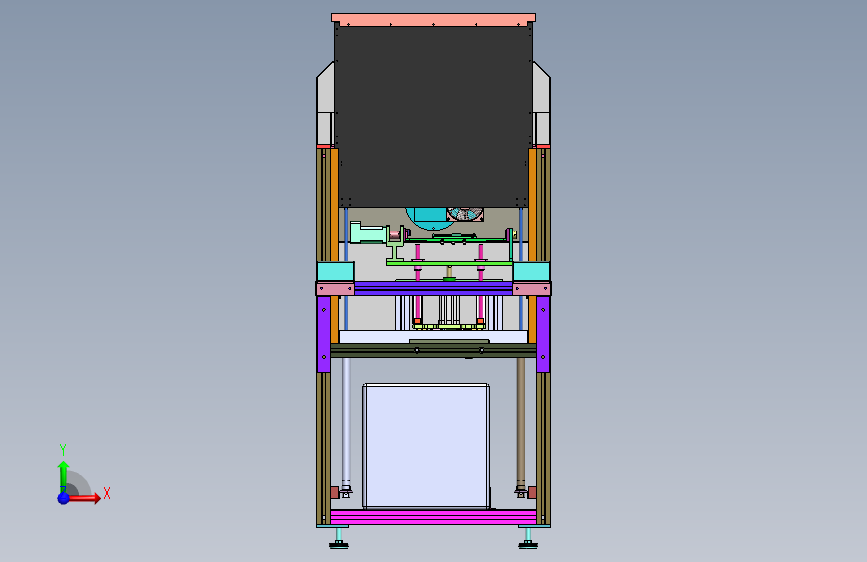Image resolution: width=867 pixels, height=562 pixels.
Task: Select the right cyan block
Action: [531, 272]
